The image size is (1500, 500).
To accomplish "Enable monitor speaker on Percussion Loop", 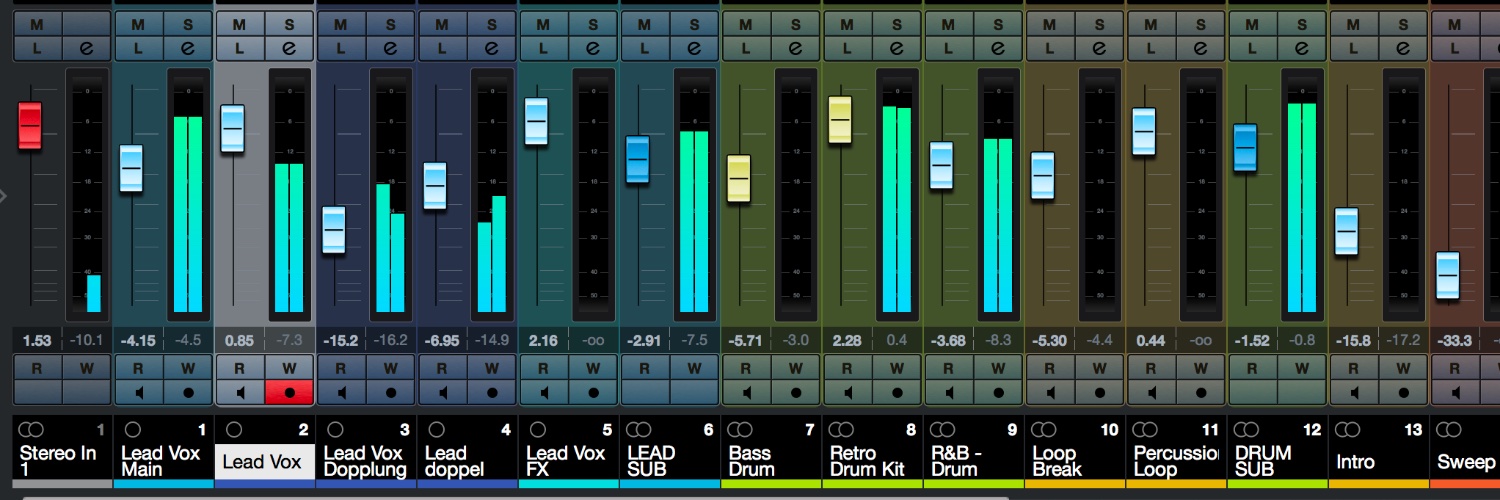I will click(x=1152, y=392).
